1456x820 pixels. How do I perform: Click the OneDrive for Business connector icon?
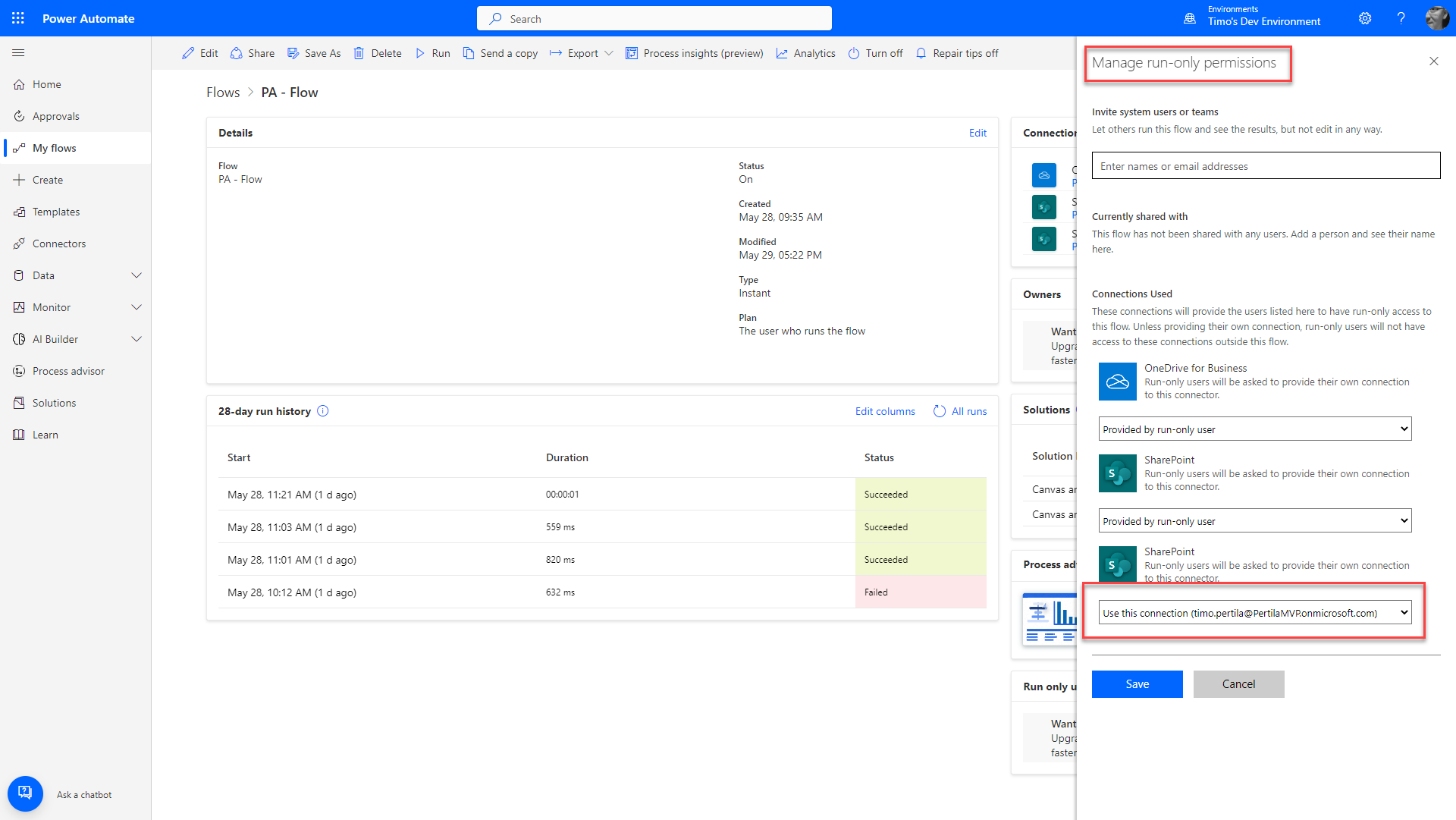1117,382
